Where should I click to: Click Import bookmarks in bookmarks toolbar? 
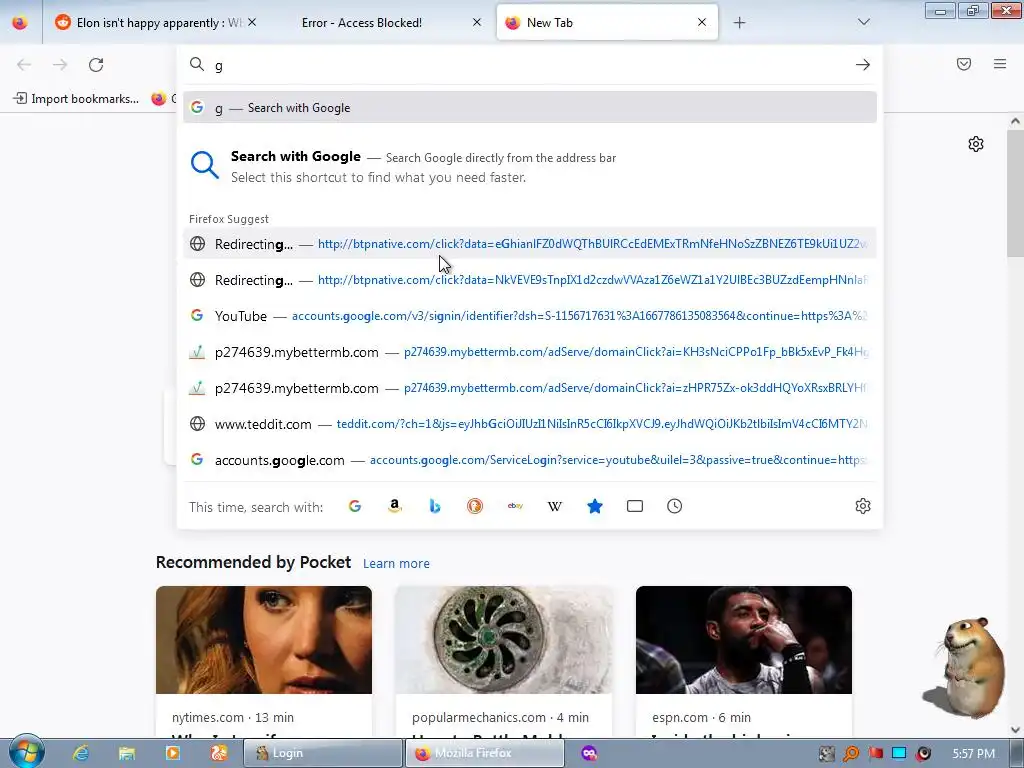pos(76,99)
